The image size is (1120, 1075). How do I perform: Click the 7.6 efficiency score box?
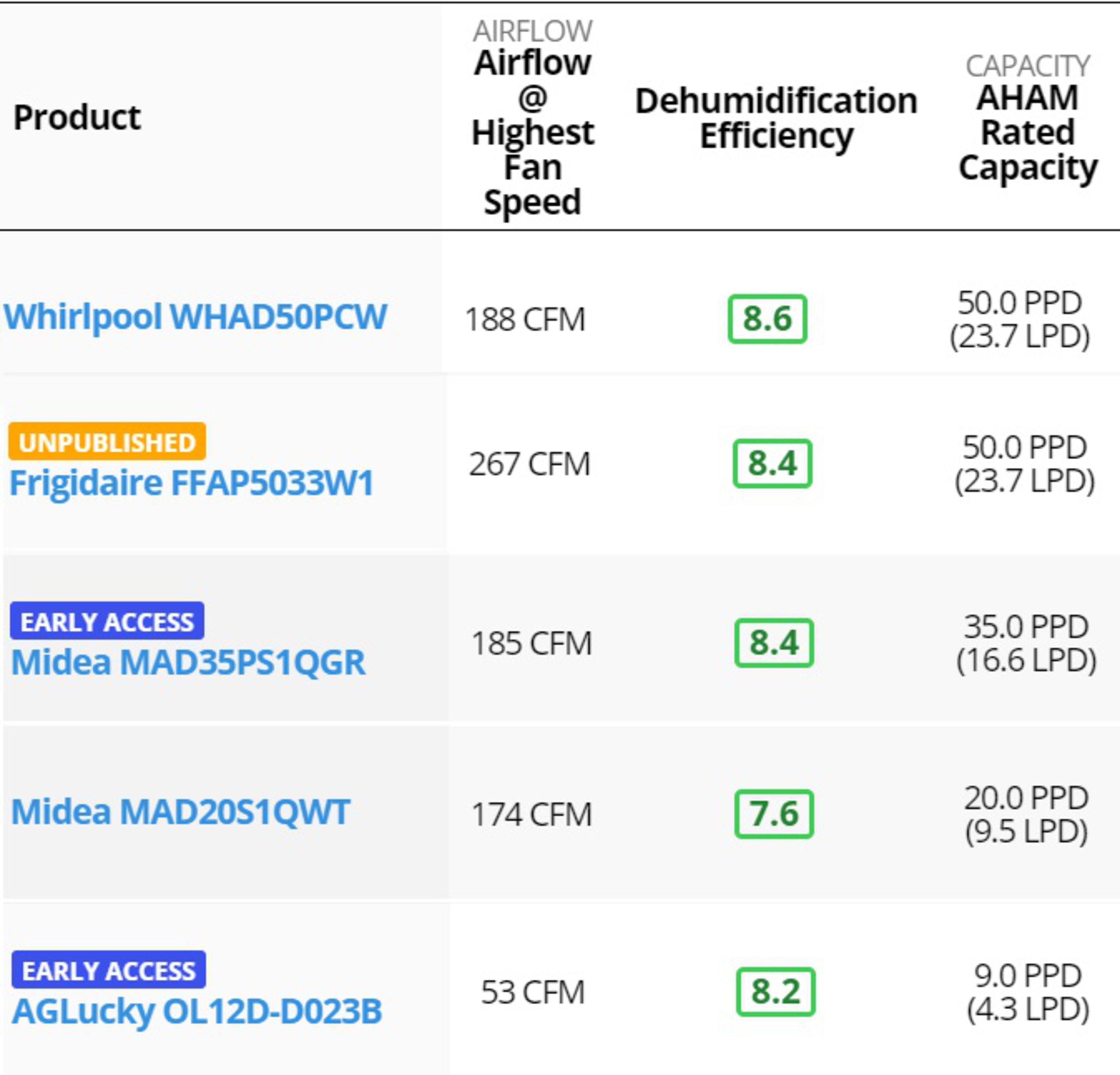point(774,814)
